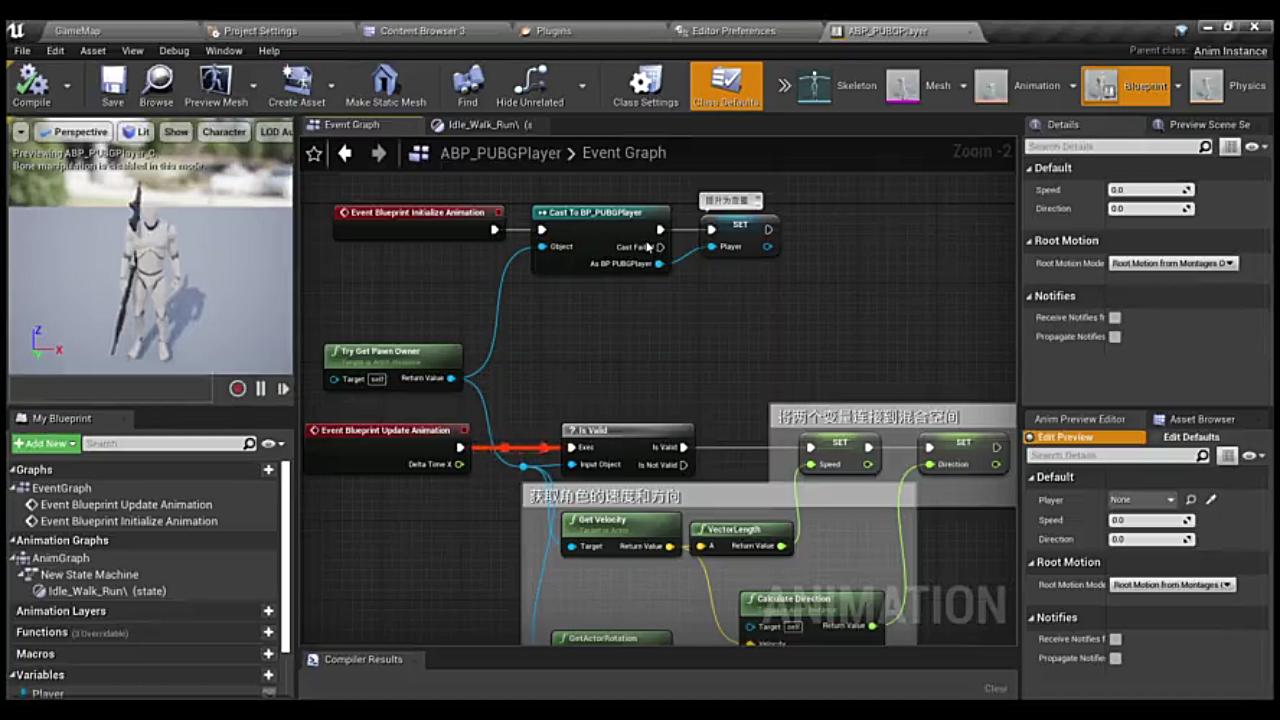The width and height of the screenshot is (1280, 720).
Task: Select Edit Defaults mode
Action: click(1191, 437)
